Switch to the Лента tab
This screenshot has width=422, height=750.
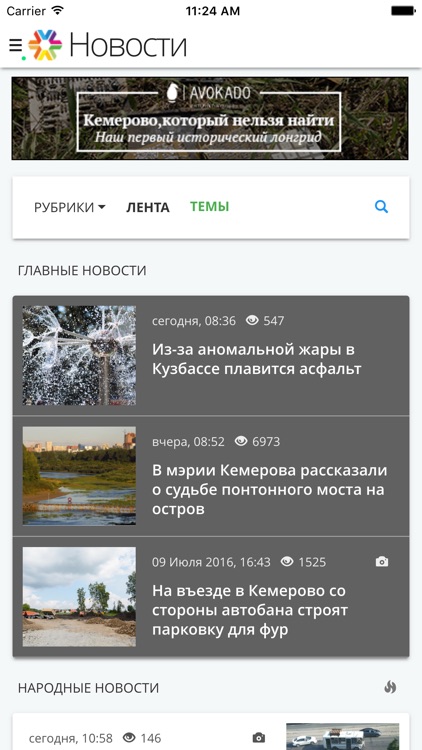[148, 208]
